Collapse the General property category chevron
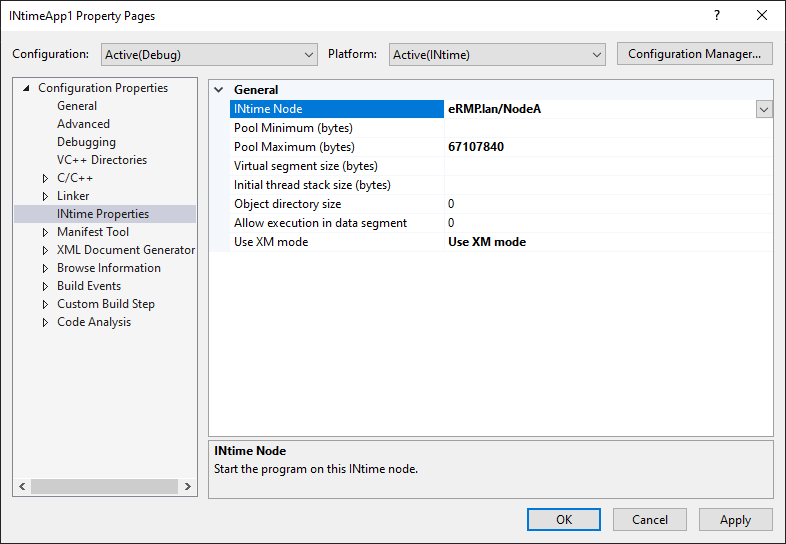The width and height of the screenshot is (786, 544). (x=219, y=90)
